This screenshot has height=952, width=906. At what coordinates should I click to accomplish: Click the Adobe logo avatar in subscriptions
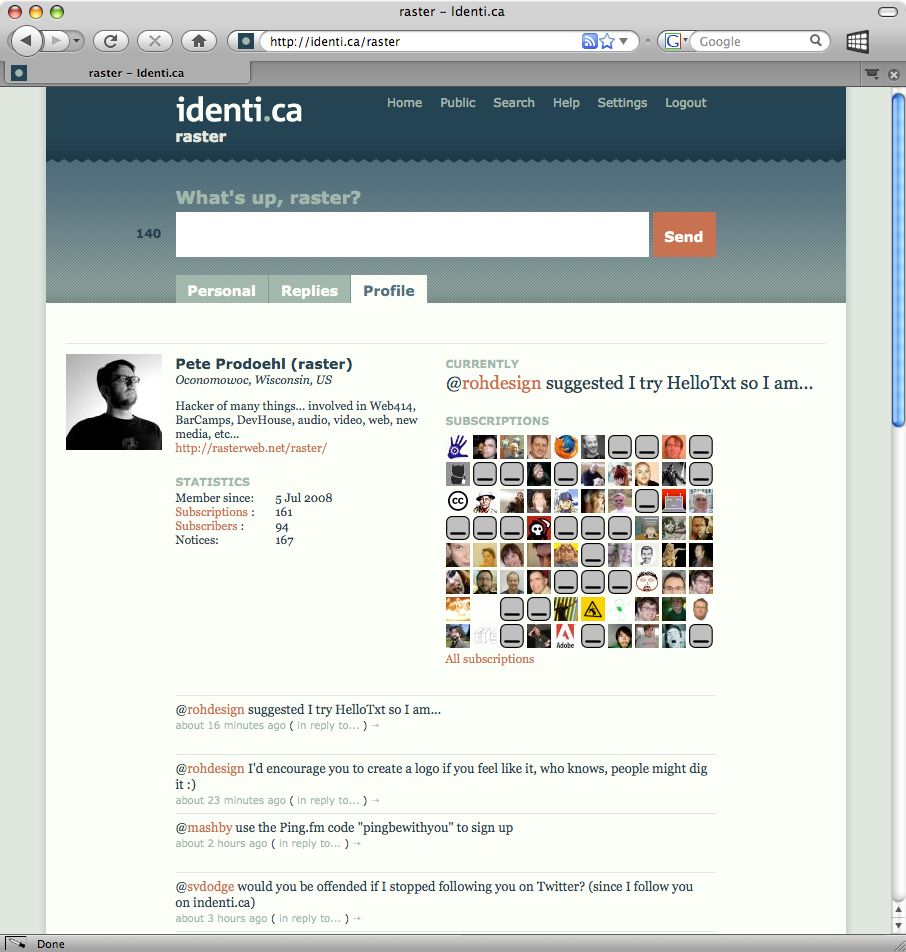[x=565, y=636]
